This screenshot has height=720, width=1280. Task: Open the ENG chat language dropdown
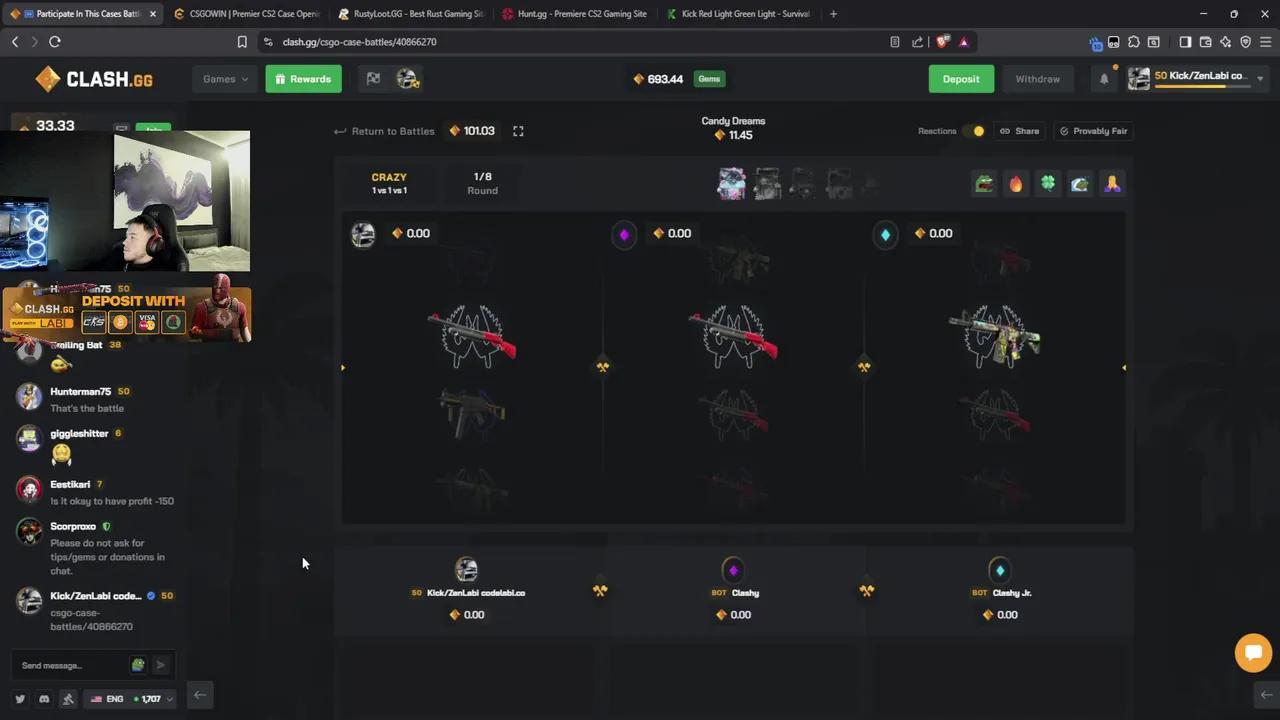click(130, 699)
